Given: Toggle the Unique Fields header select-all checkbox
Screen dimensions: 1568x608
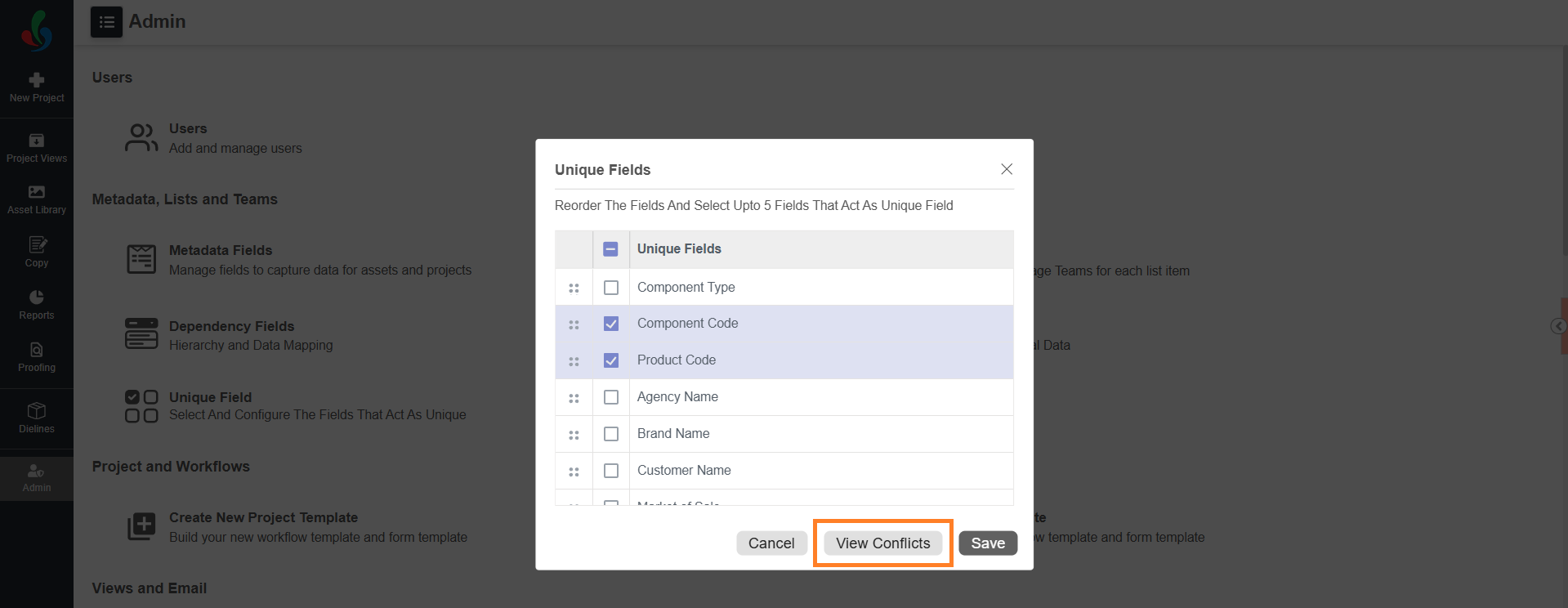Looking at the screenshot, I should pyautogui.click(x=611, y=249).
